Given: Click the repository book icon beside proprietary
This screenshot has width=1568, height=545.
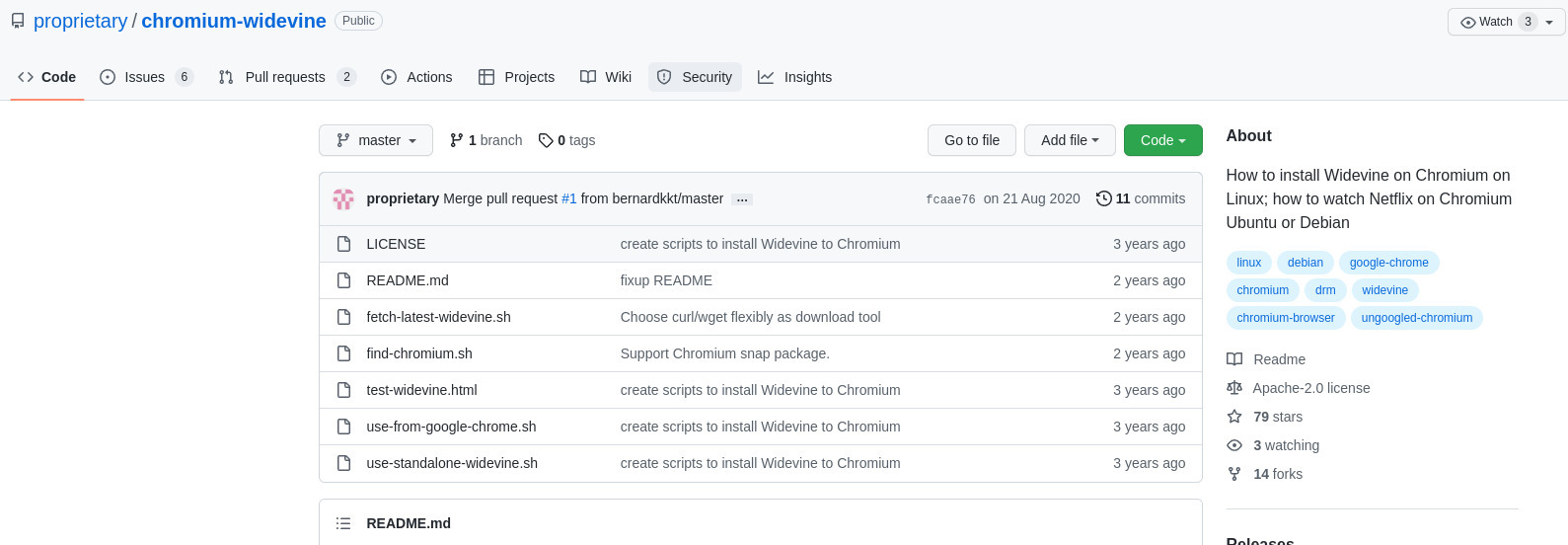Looking at the screenshot, I should pyautogui.click(x=18, y=21).
